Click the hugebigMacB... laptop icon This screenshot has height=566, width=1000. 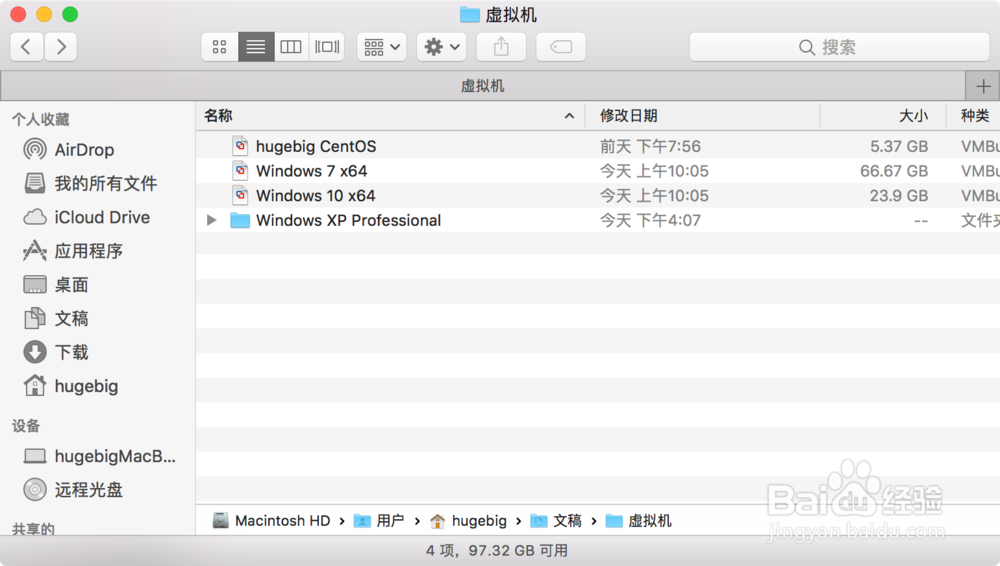coord(34,456)
